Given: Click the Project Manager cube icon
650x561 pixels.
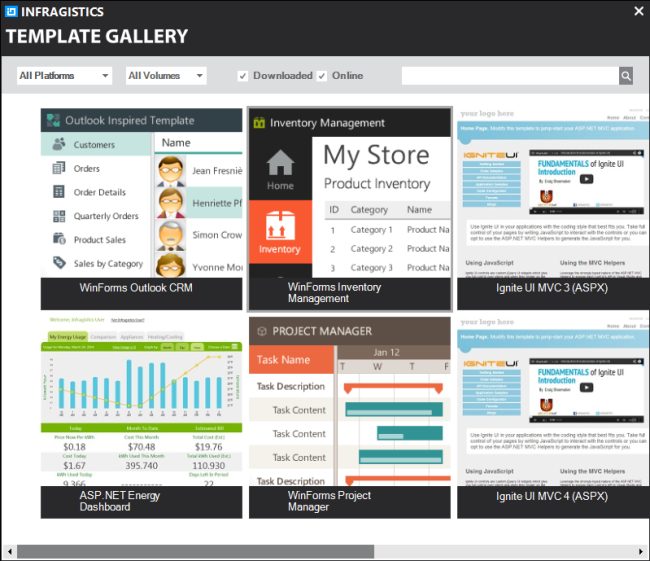Looking at the screenshot, I should click(262, 331).
